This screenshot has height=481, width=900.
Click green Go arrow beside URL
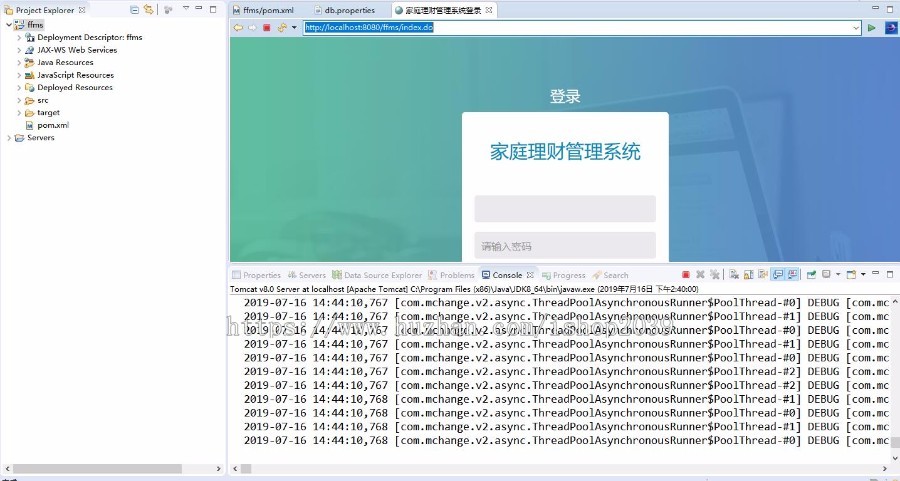click(x=872, y=28)
